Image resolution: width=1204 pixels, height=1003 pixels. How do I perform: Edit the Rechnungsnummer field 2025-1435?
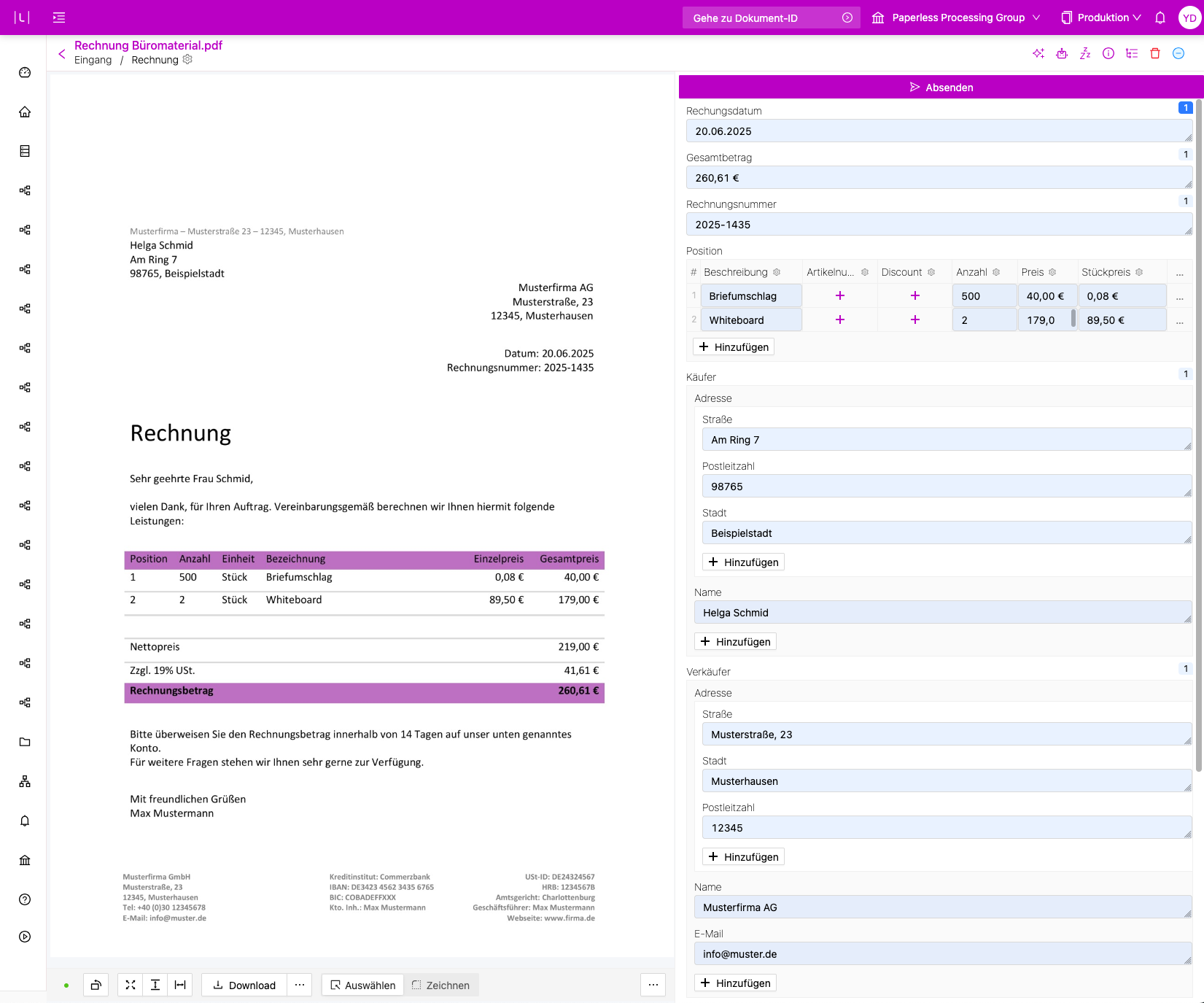coord(939,225)
